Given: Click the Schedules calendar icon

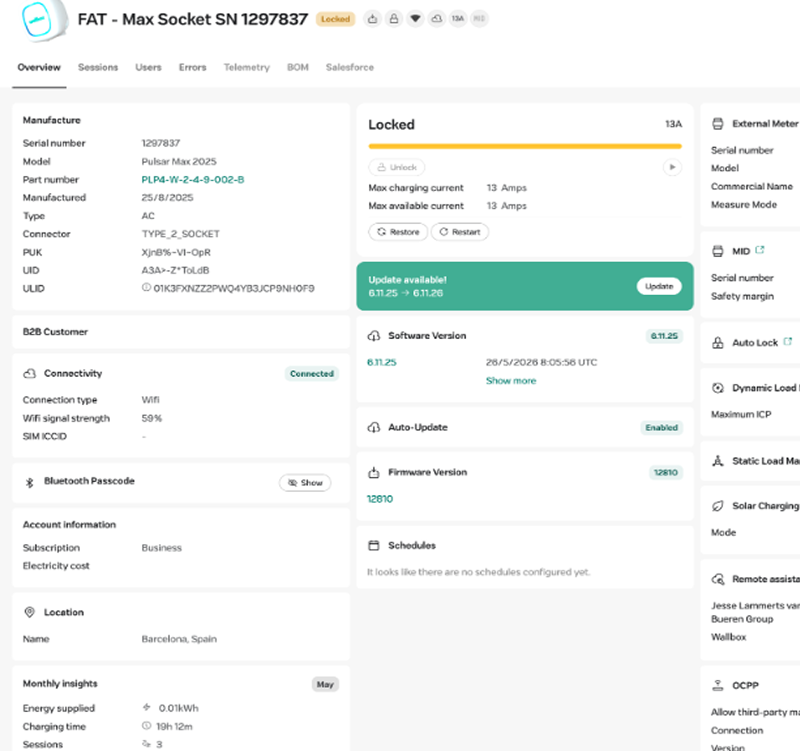Looking at the screenshot, I should click(x=374, y=545).
